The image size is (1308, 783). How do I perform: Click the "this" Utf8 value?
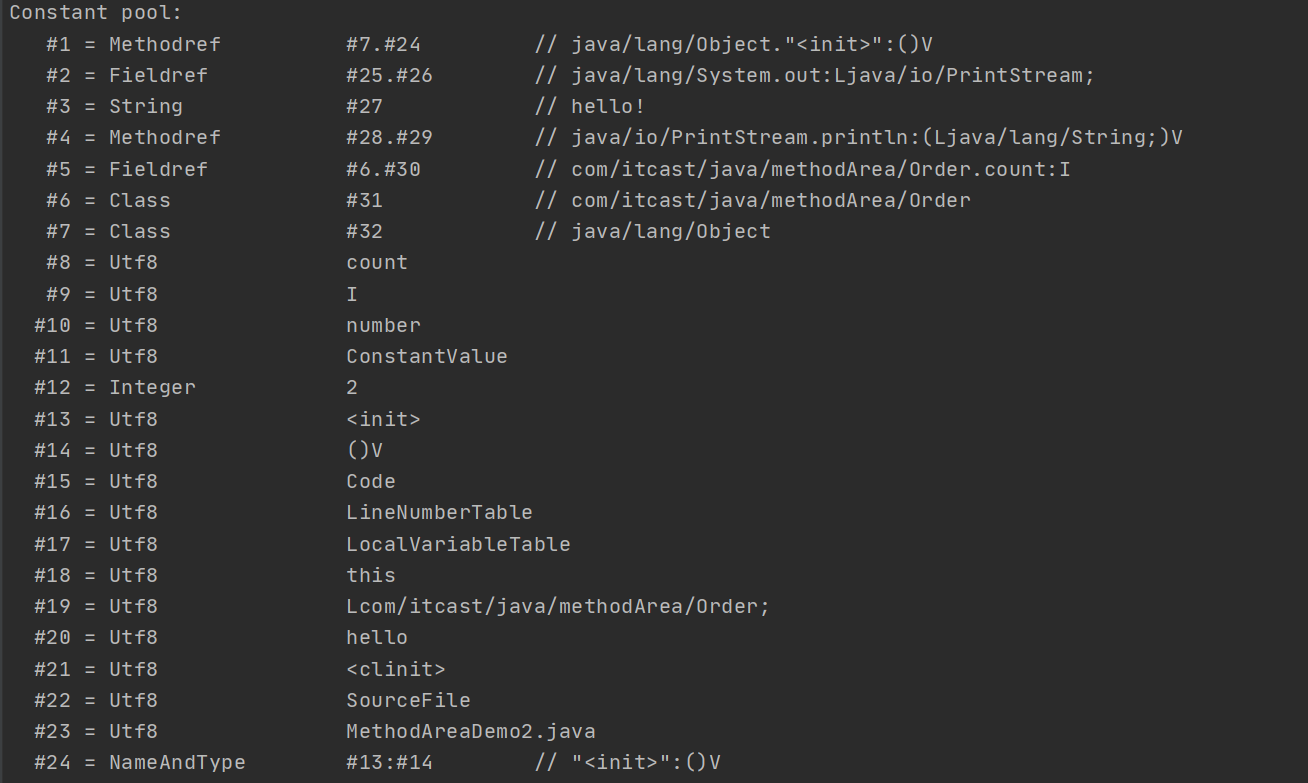click(371, 575)
